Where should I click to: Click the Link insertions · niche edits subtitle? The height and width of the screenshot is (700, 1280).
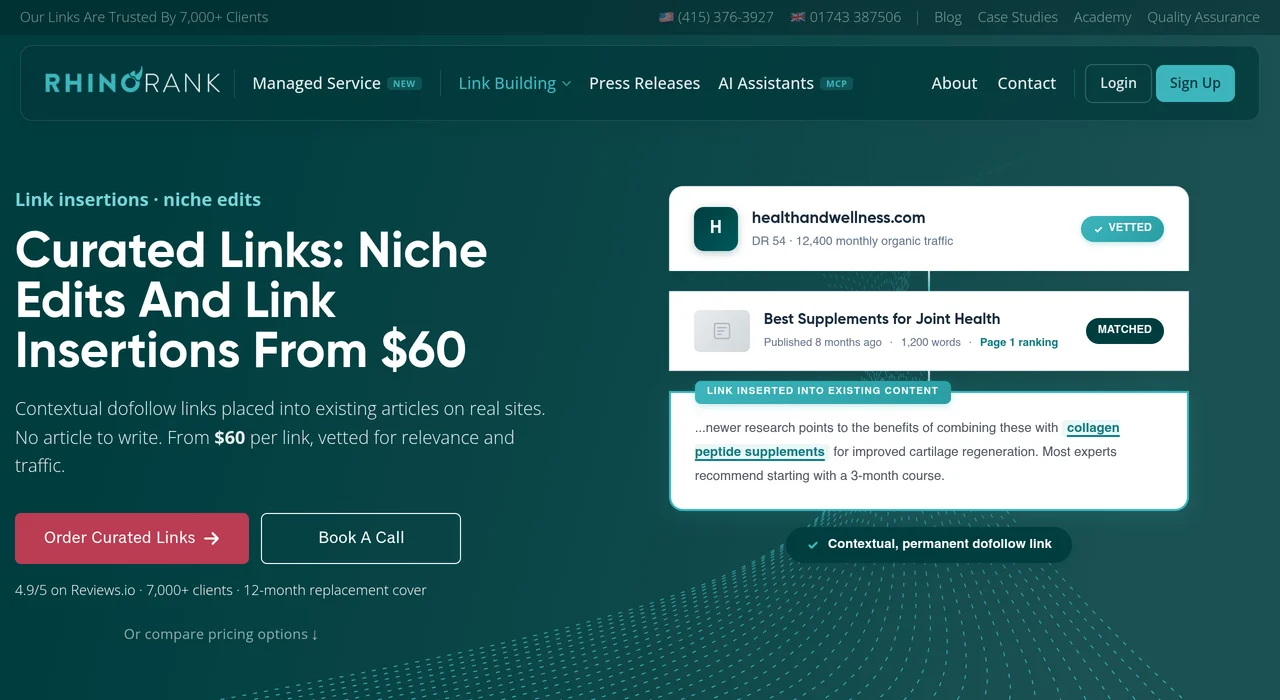point(138,200)
